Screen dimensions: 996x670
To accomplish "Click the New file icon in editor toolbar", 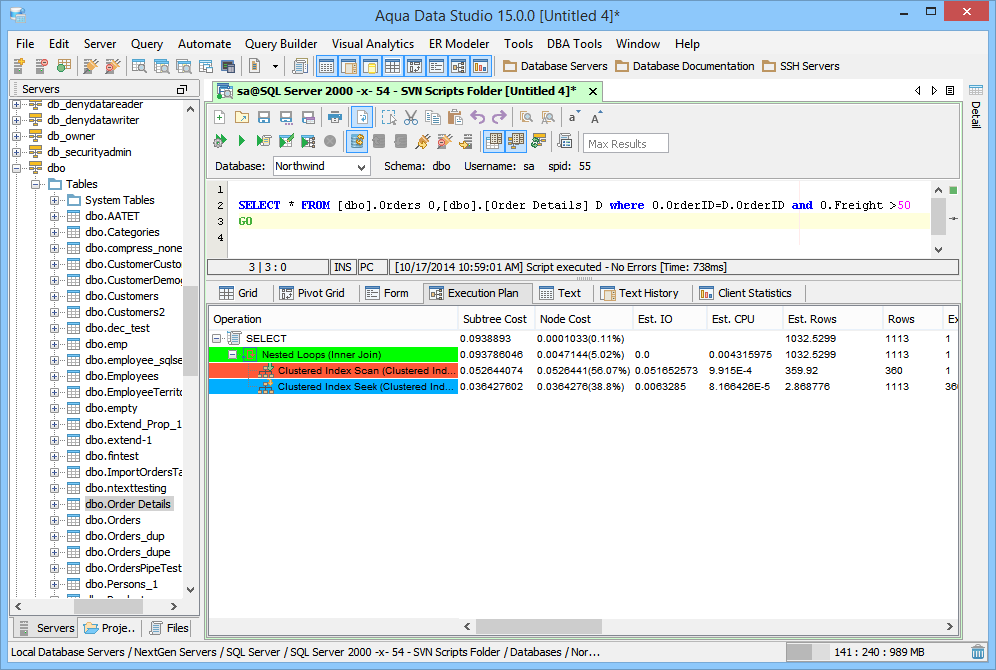I will (x=219, y=117).
